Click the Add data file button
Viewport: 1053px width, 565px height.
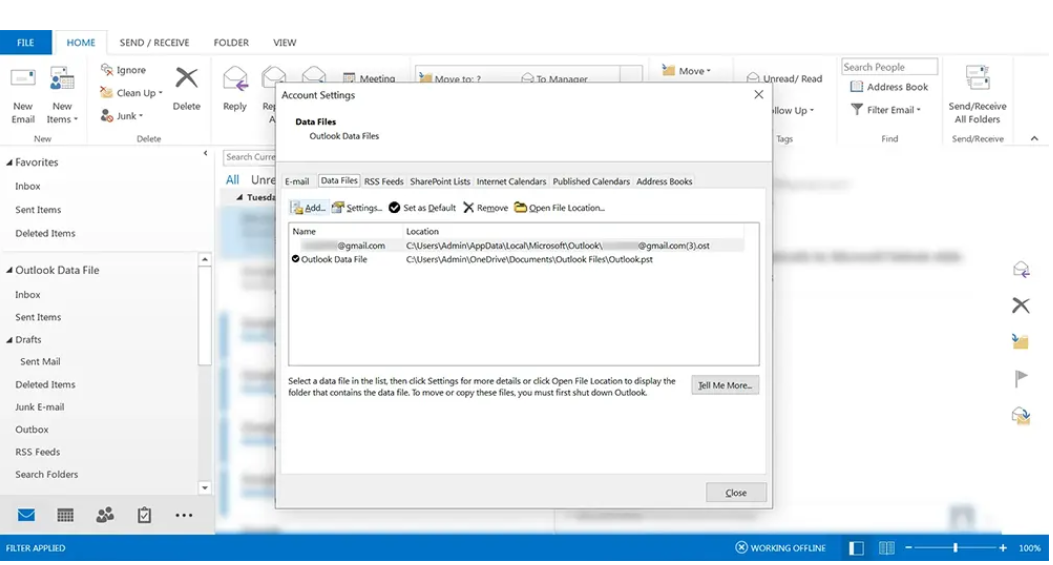click(308, 208)
